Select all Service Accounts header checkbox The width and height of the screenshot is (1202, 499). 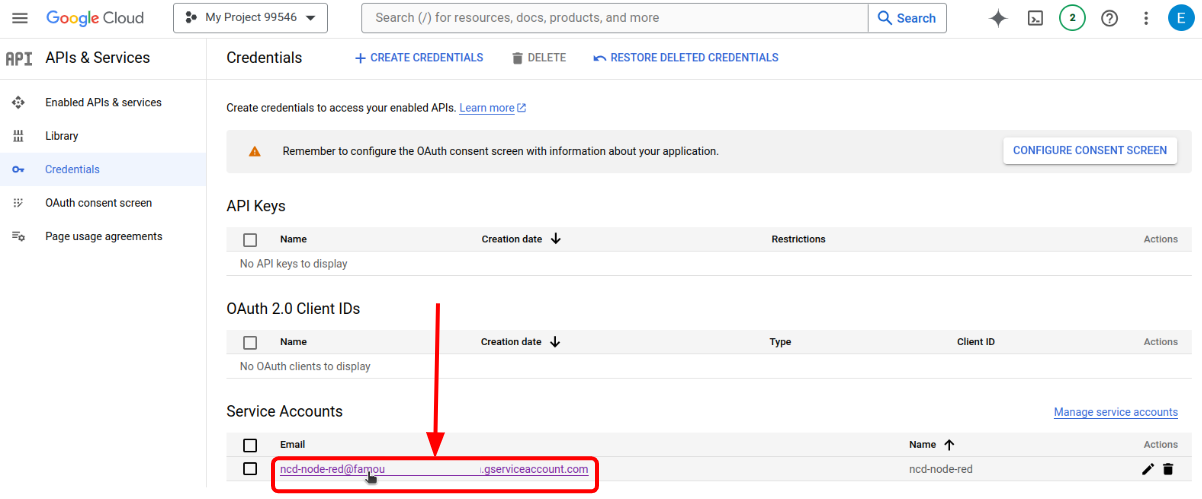click(250, 445)
